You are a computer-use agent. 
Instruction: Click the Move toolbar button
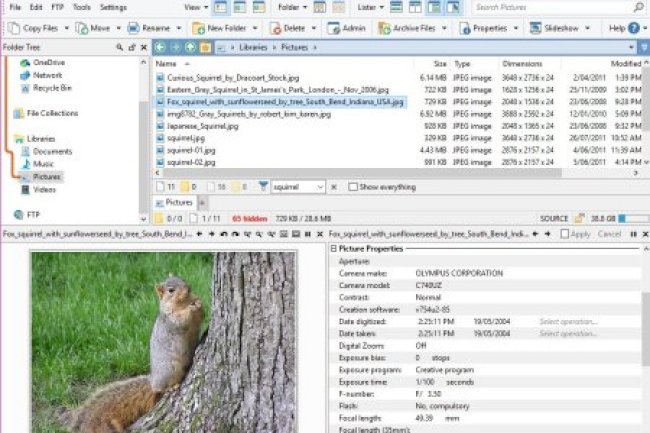click(x=94, y=28)
